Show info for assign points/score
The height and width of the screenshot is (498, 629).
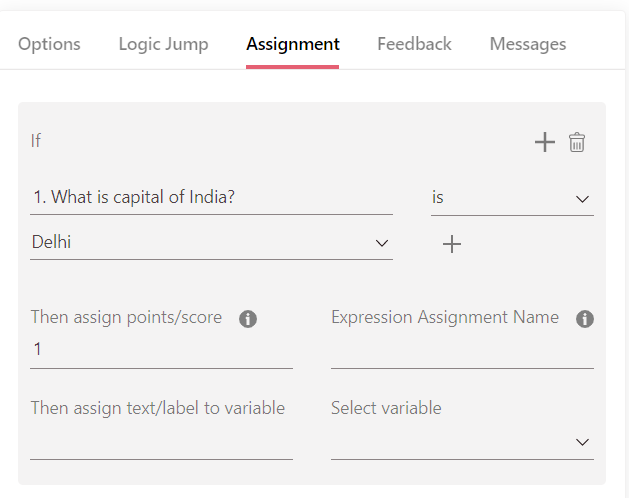pyautogui.click(x=248, y=319)
